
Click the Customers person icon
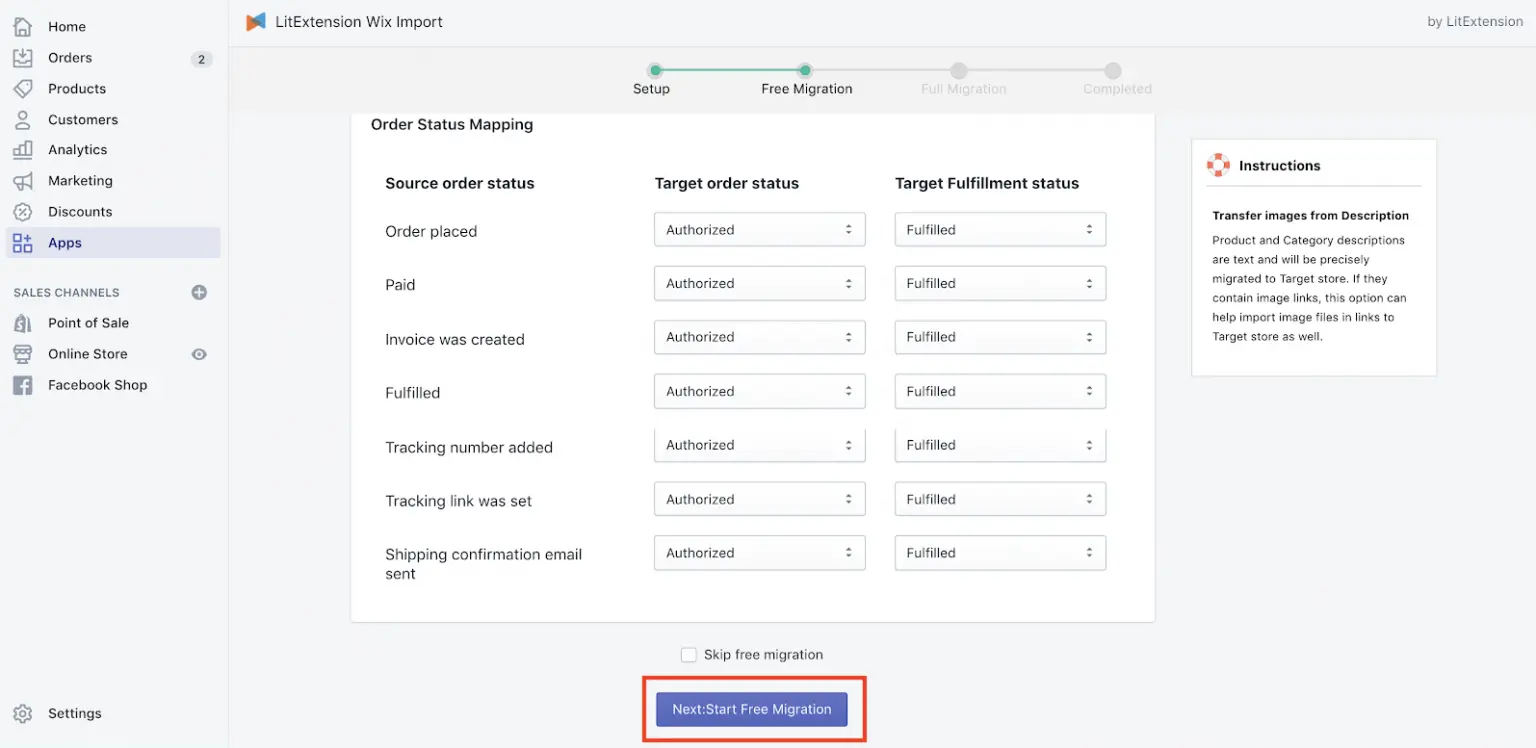(22, 120)
